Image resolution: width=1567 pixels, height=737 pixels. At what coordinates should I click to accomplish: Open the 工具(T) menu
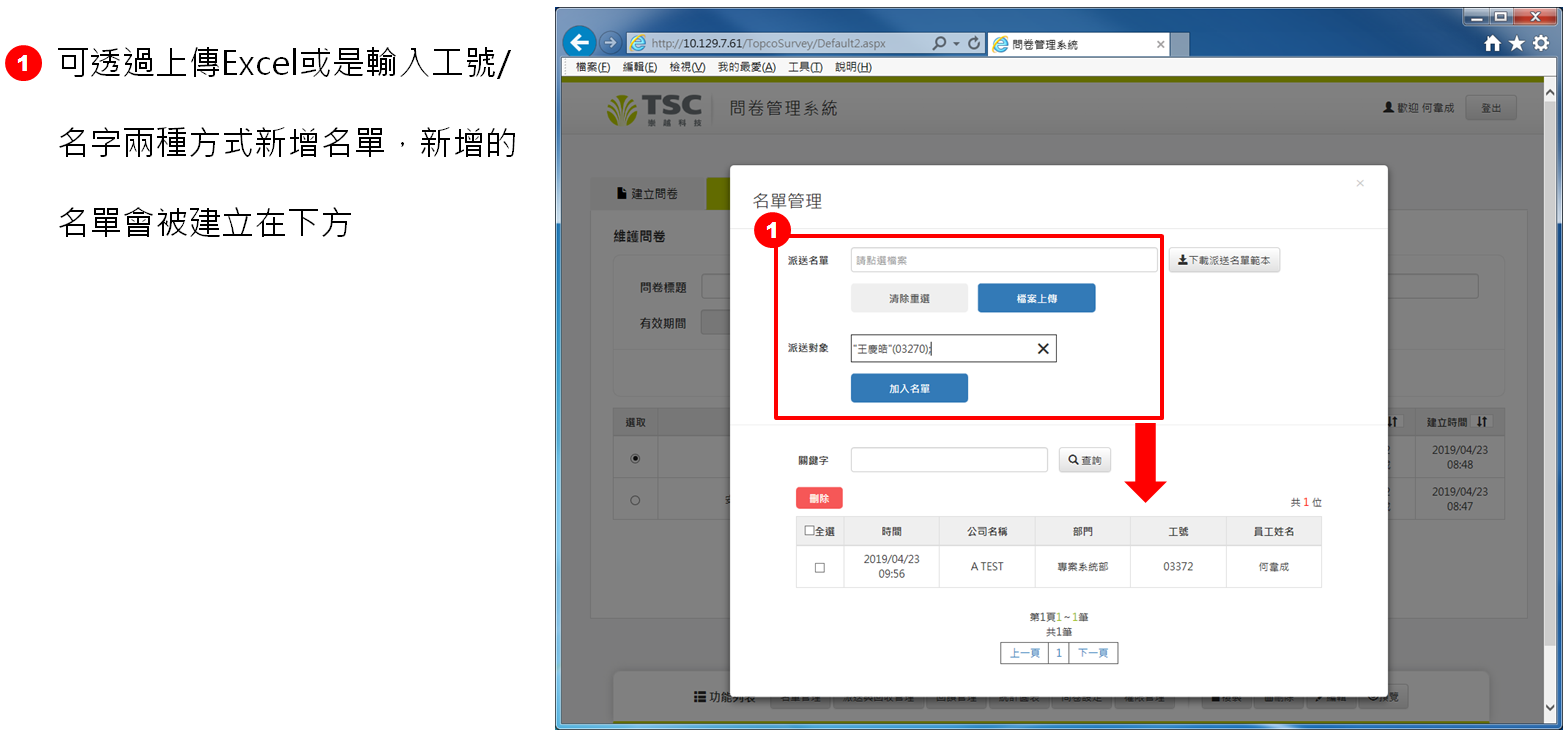[805, 67]
